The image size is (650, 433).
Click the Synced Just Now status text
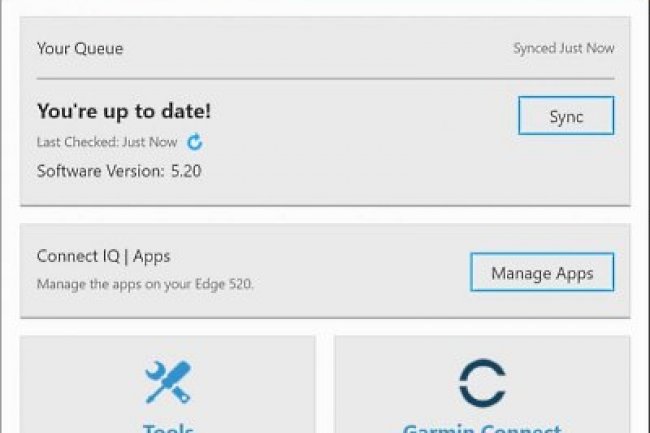click(564, 48)
